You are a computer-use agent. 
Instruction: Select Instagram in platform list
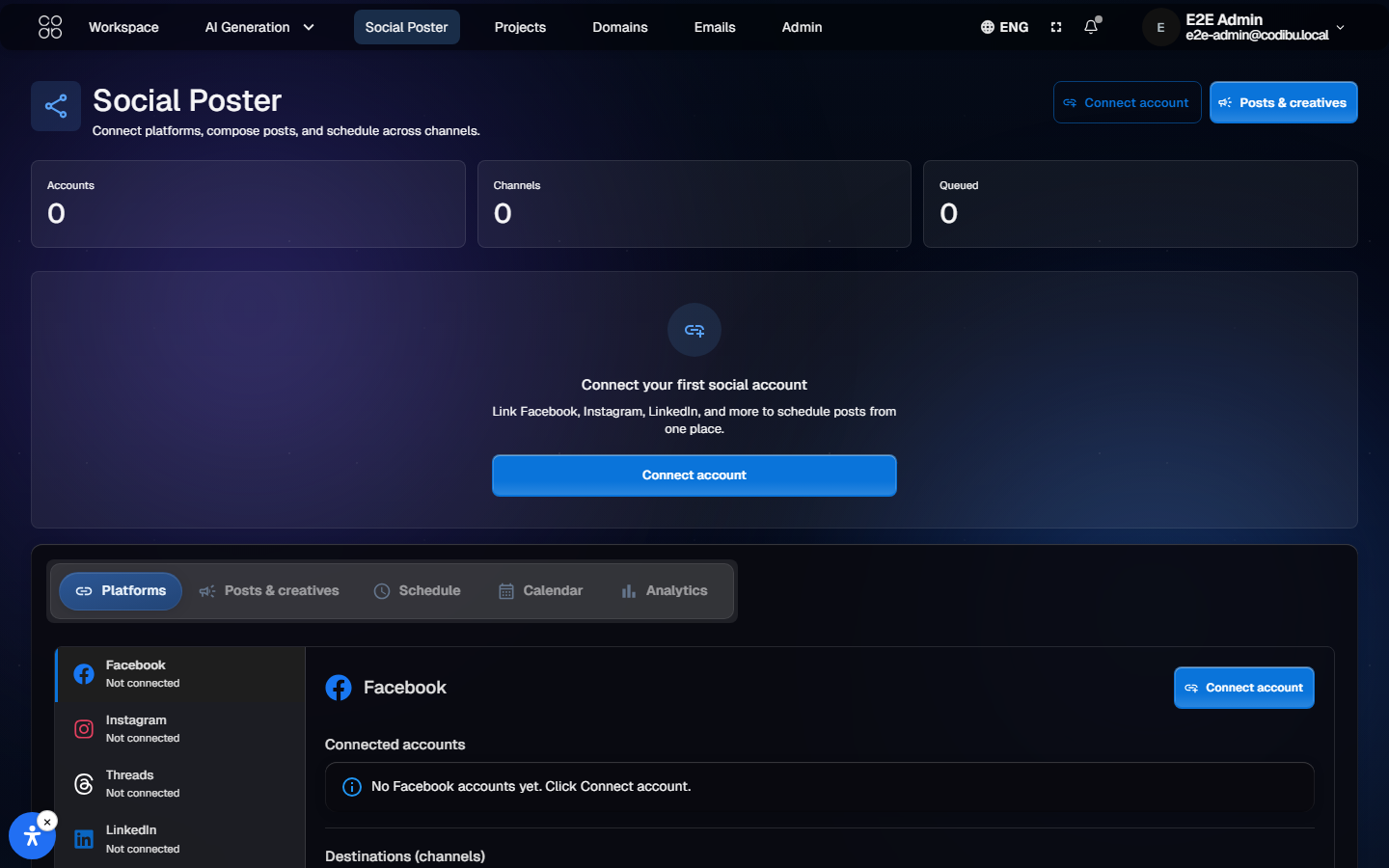point(180,729)
